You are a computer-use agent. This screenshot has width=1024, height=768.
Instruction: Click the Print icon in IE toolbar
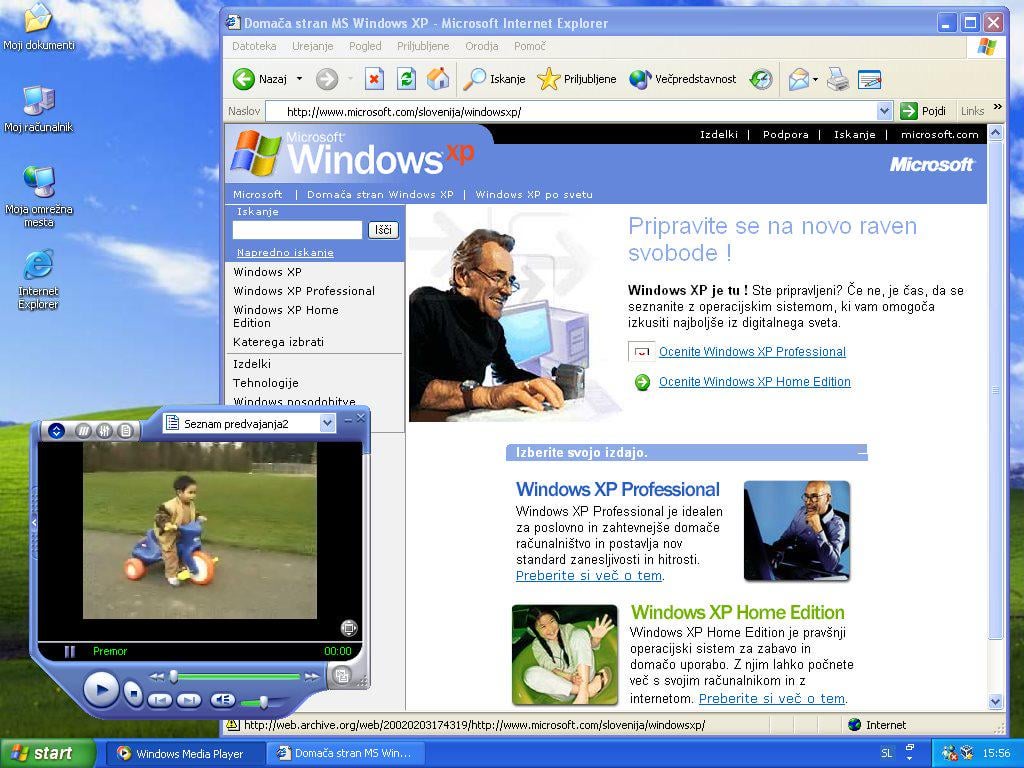(837, 79)
